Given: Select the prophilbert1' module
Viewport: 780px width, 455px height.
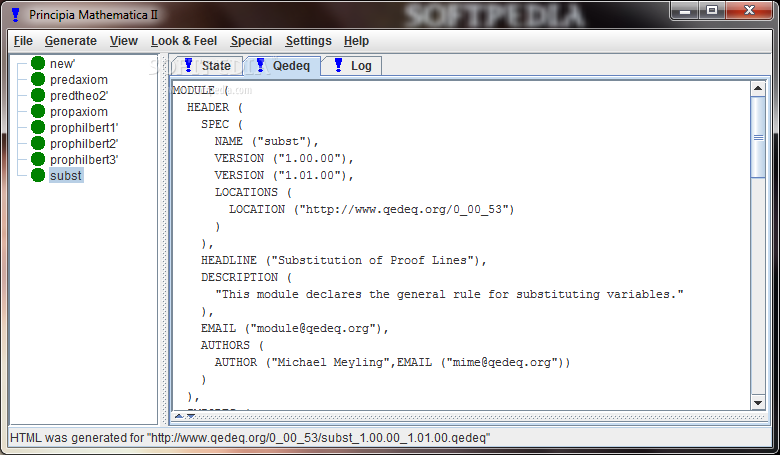Looking at the screenshot, I should pos(84,127).
